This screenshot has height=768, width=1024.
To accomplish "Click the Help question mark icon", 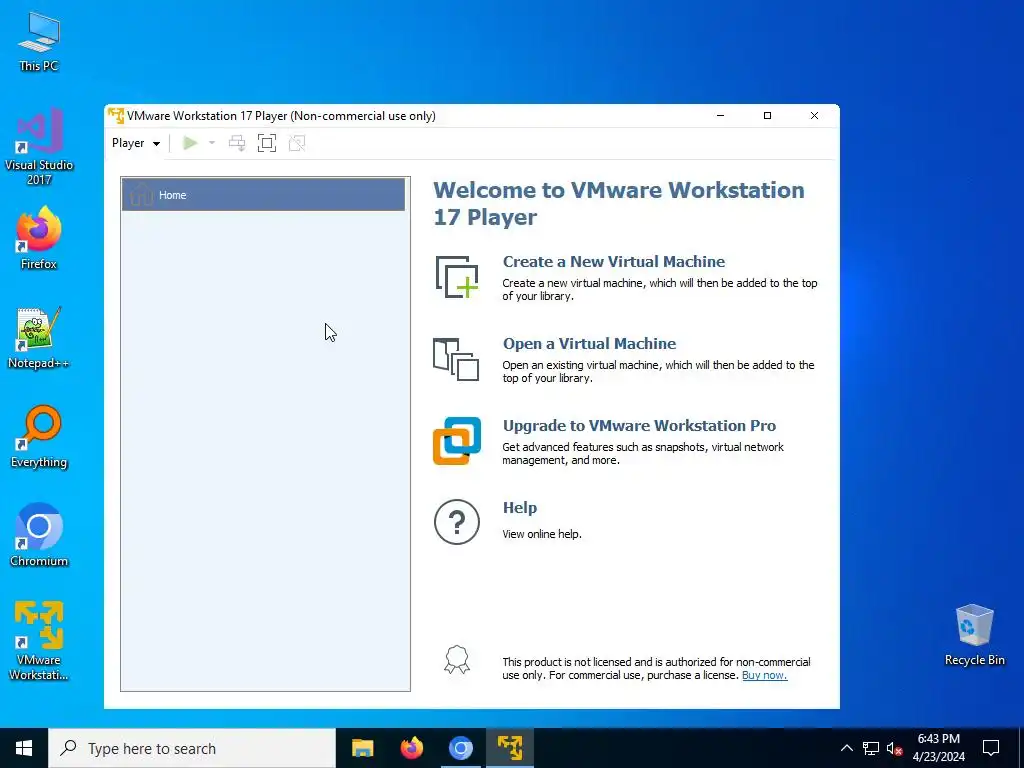I will 456,522.
